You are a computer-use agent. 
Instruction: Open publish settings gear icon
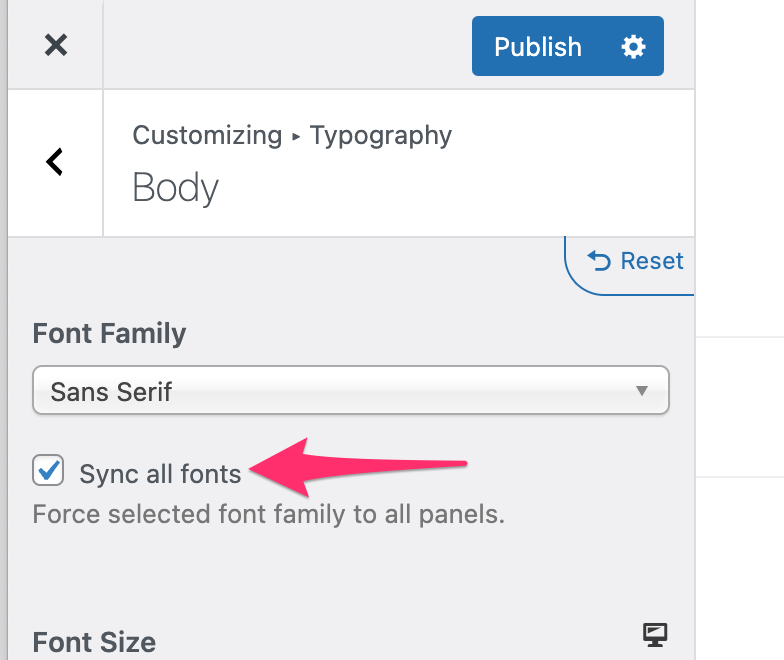pos(633,46)
